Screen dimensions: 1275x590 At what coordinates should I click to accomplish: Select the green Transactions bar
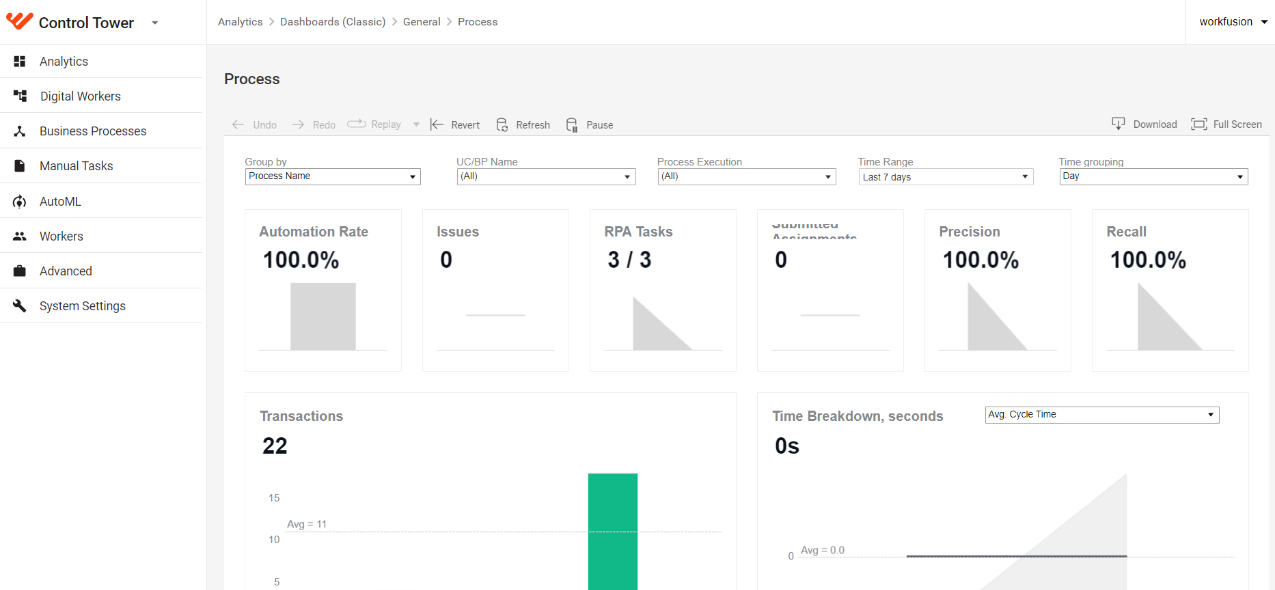613,531
